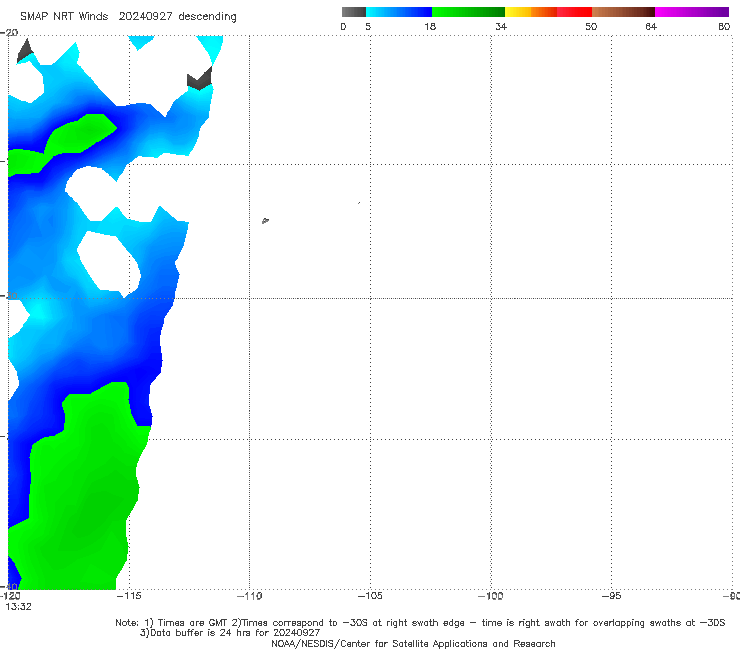This screenshot has width=740, height=650.
Task: Click the color bar label '64'
Action: (x=651, y=27)
